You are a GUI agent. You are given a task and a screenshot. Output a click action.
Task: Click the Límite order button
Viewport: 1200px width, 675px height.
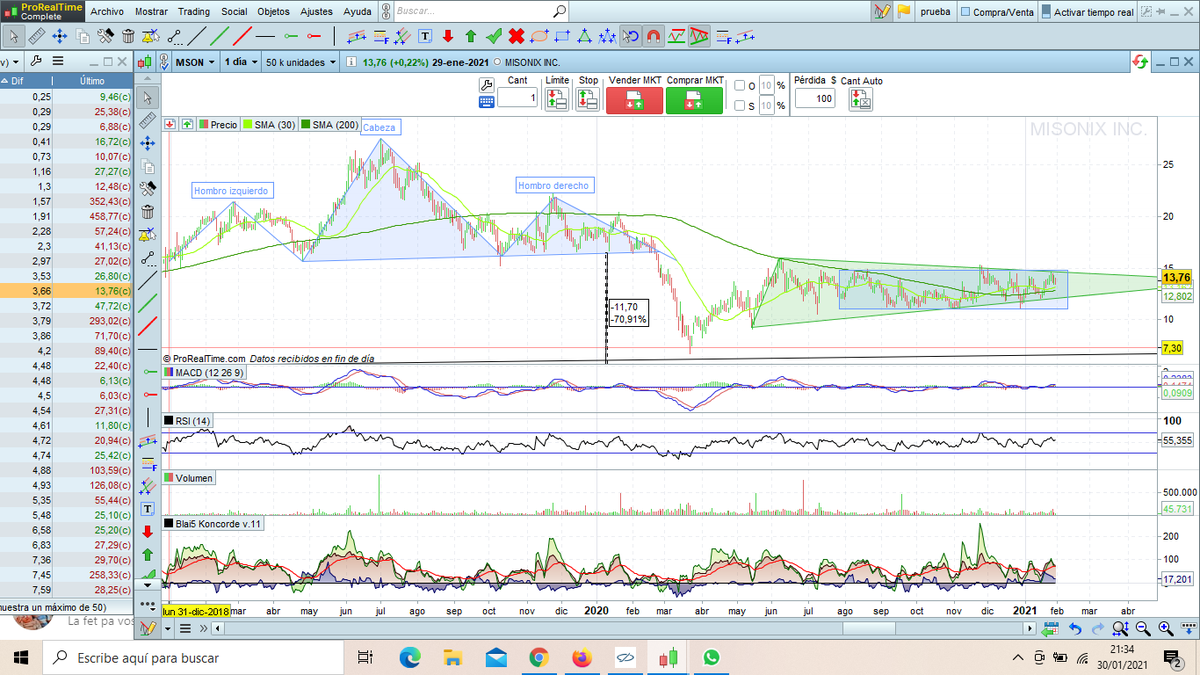pos(557,100)
